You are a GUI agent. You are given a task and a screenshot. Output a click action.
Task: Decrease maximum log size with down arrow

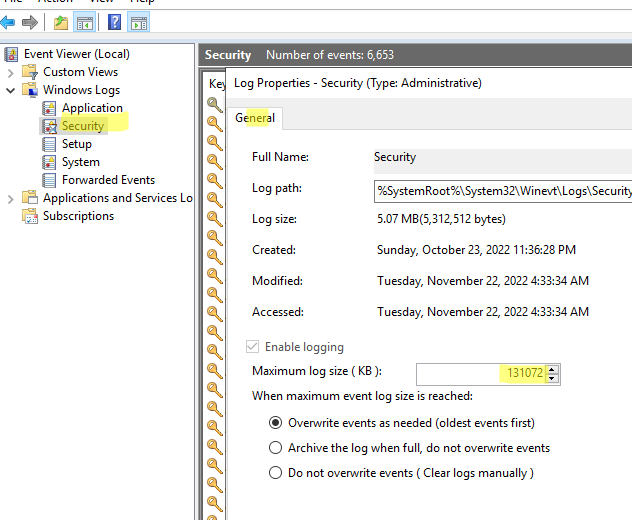click(552, 379)
